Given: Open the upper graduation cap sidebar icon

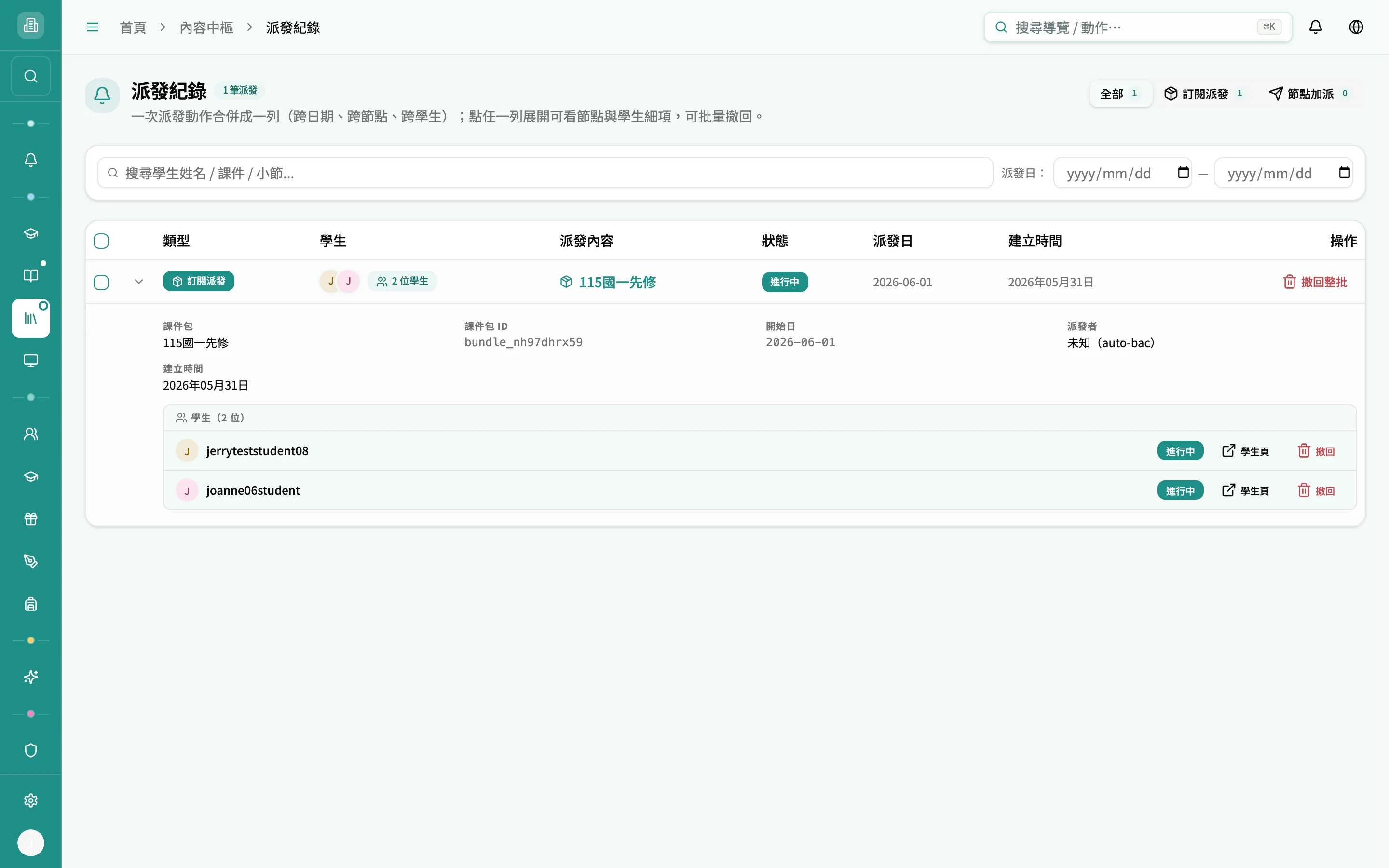Looking at the screenshot, I should tap(31, 234).
